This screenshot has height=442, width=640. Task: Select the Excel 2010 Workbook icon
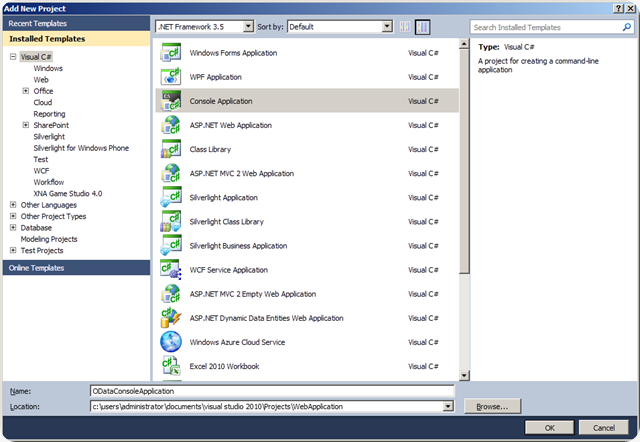[170, 366]
